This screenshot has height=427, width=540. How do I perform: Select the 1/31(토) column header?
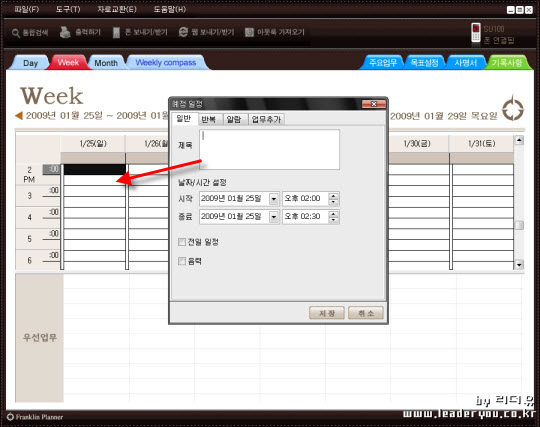(482, 144)
